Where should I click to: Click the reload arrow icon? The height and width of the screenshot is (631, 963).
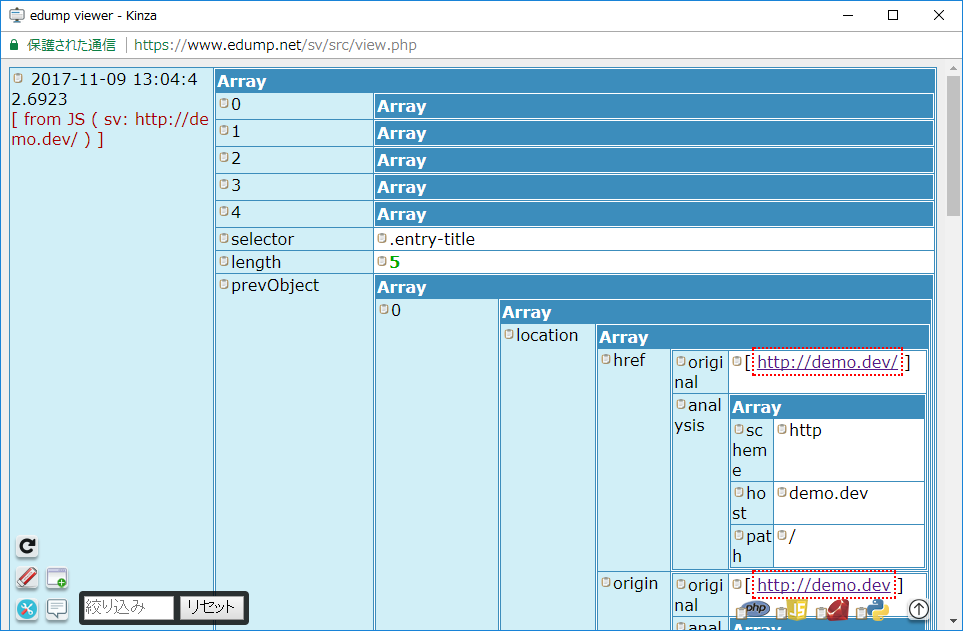pos(28,546)
